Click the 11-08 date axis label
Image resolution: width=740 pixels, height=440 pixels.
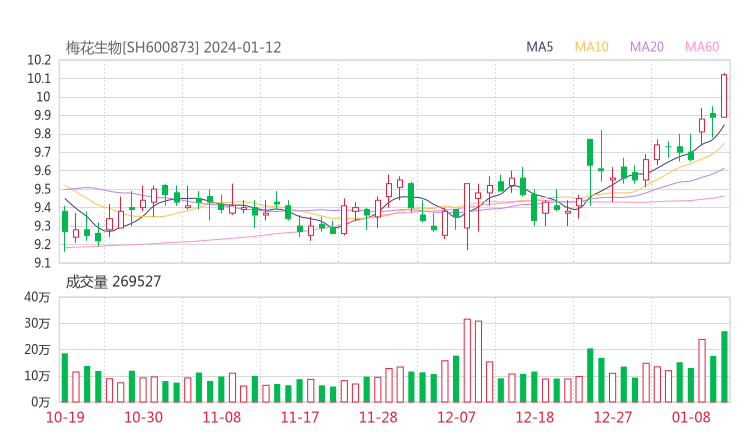pyautogui.click(x=222, y=417)
